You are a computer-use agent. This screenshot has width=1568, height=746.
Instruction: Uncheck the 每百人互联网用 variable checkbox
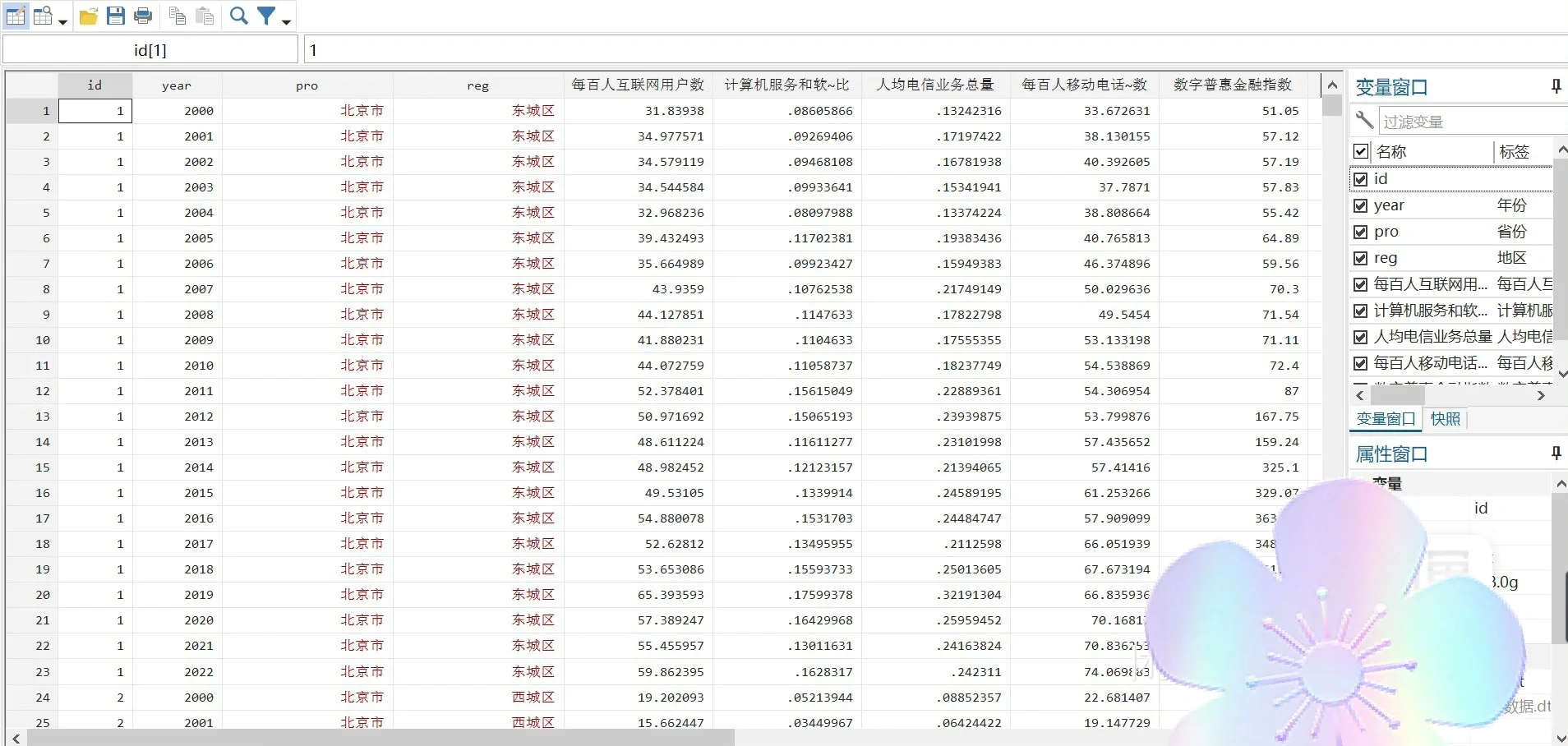1361,284
